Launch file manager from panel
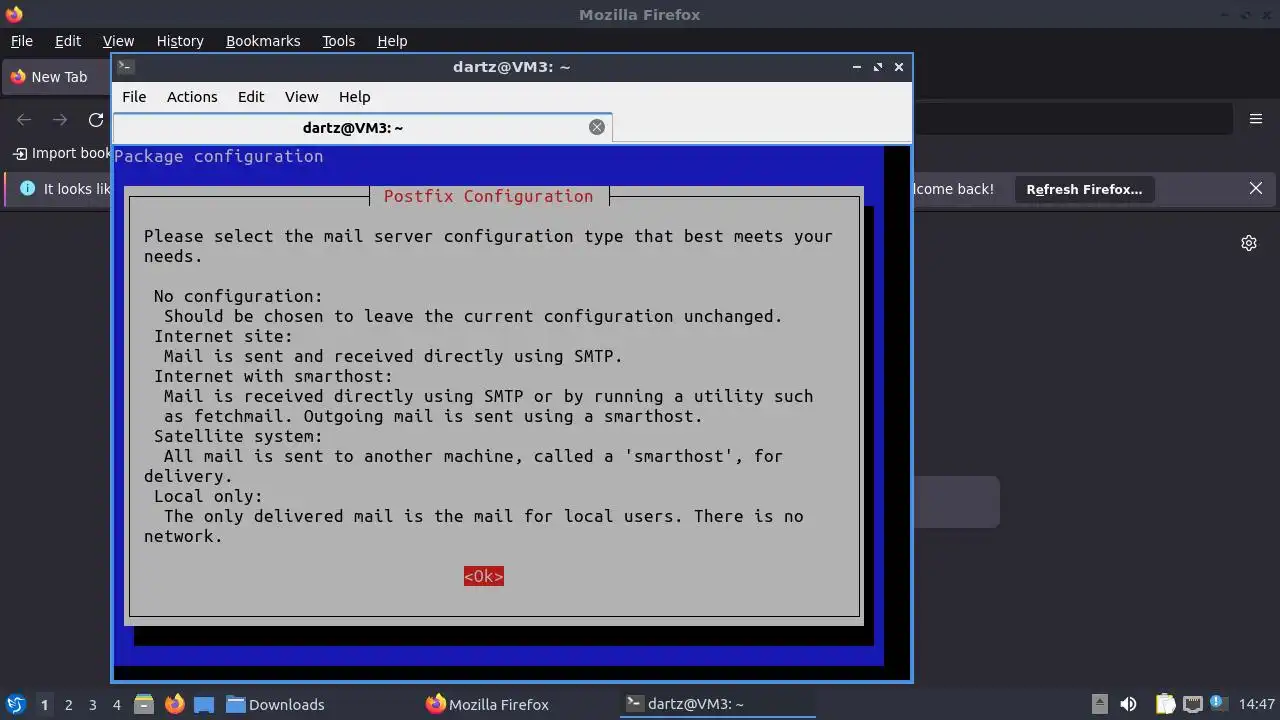The image size is (1280, 720). pyautogui.click(x=144, y=704)
